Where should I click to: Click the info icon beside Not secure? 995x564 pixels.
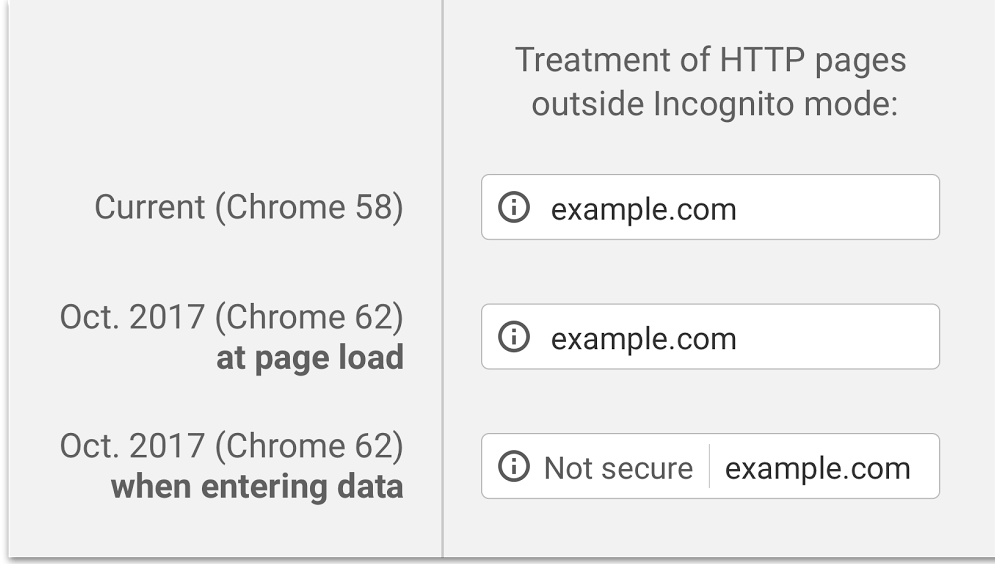click(x=513, y=466)
